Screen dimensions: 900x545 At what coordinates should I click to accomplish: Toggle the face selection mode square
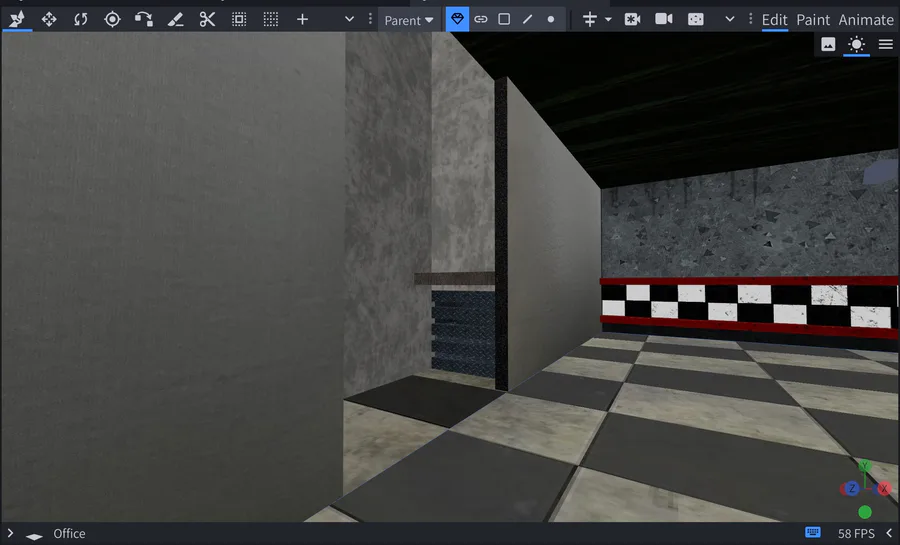coord(504,20)
